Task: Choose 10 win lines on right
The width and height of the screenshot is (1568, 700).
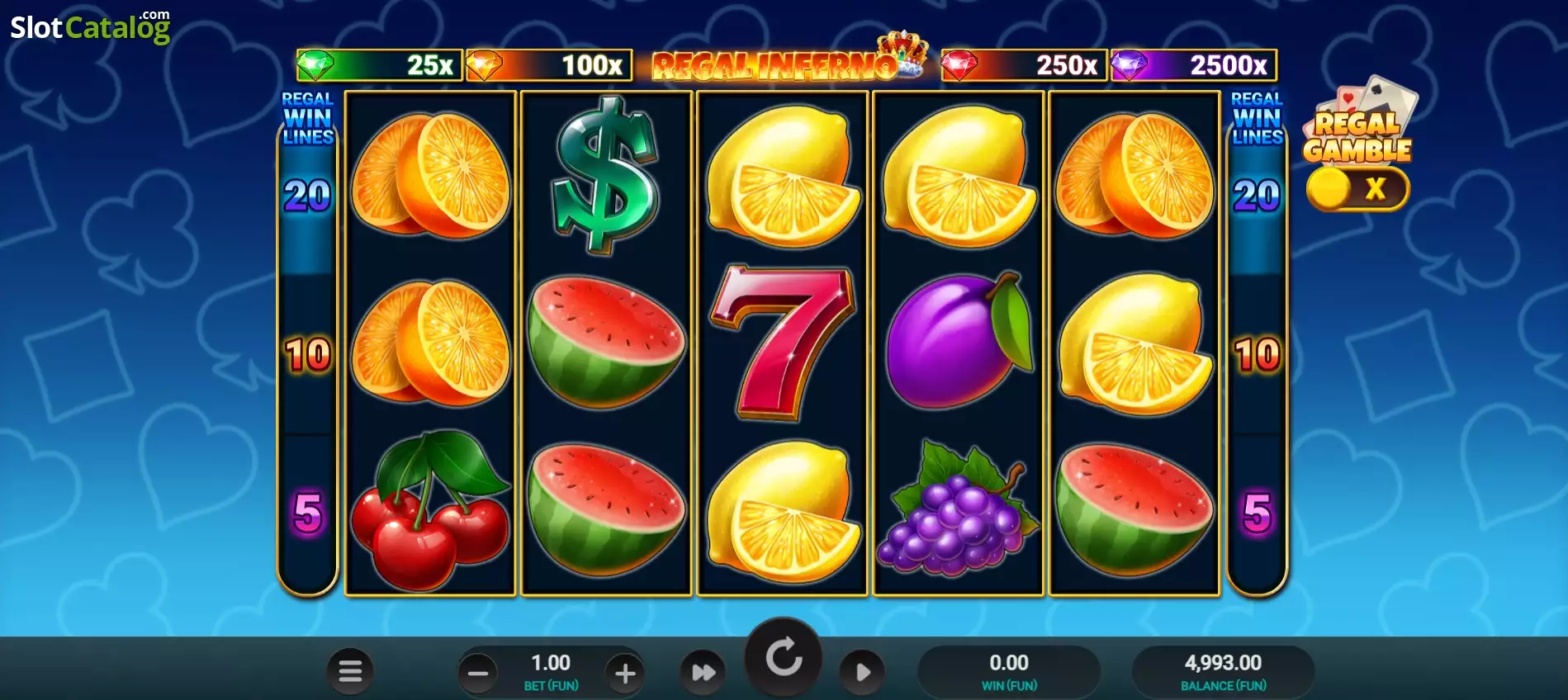Action: [1257, 354]
